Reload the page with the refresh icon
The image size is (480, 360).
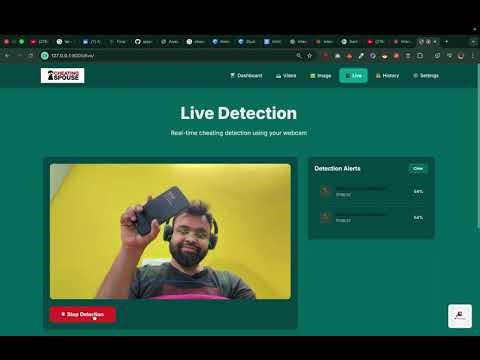coord(30,56)
